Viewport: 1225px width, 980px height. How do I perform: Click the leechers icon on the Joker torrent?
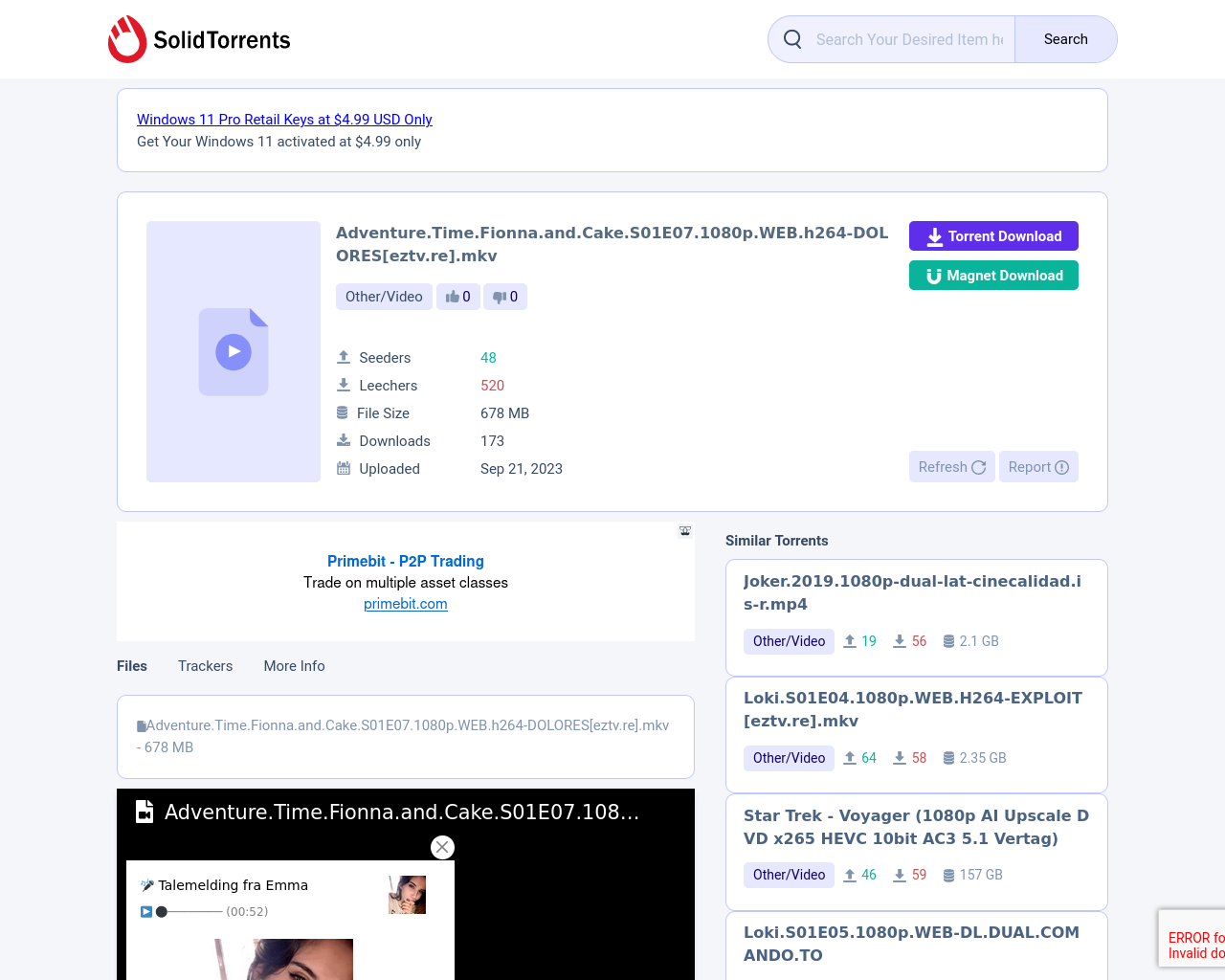pyautogui.click(x=900, y=641)
